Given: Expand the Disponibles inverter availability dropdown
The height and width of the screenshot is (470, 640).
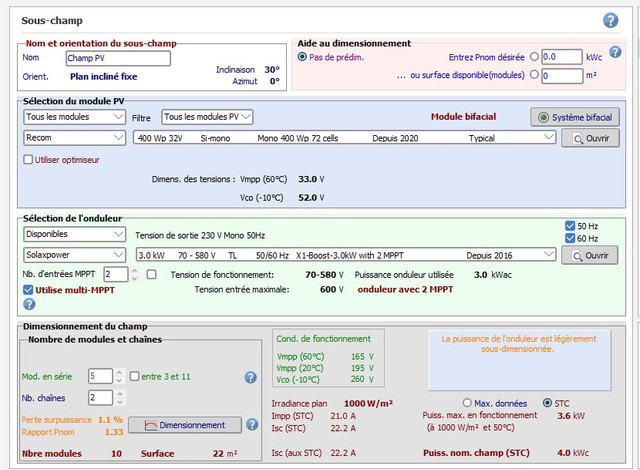Looking at the screenshot, I should 73,234.
